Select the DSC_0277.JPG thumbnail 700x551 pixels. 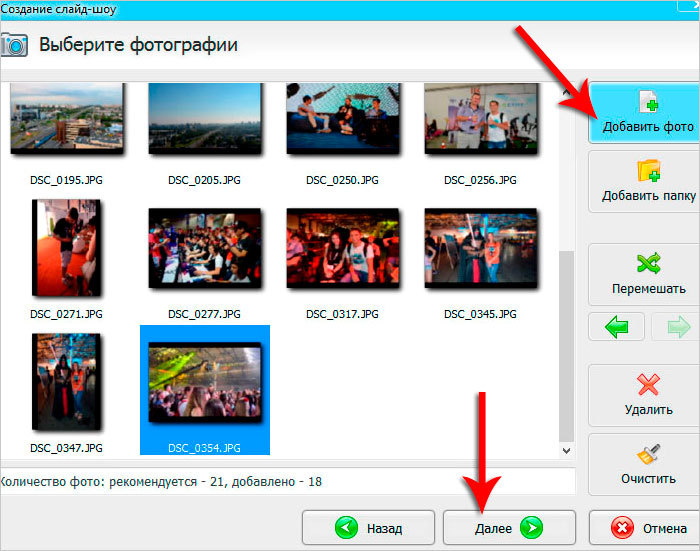pos(205,248)
